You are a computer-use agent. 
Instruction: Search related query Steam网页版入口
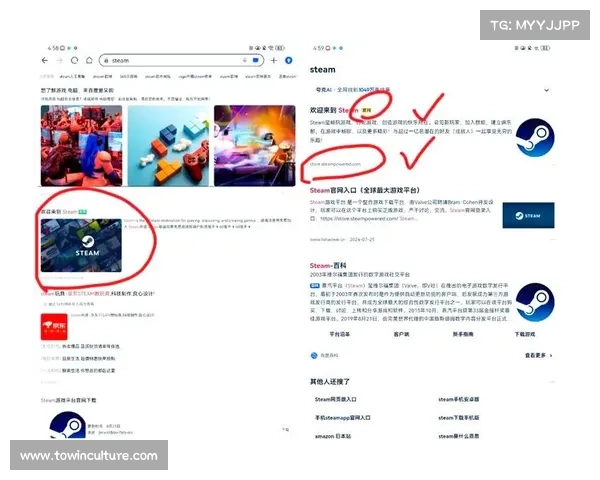tap(336, 399)
